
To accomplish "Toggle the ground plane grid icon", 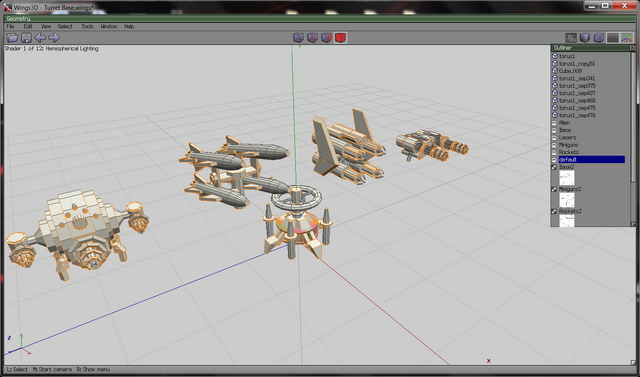I will (x=613, y=38).
